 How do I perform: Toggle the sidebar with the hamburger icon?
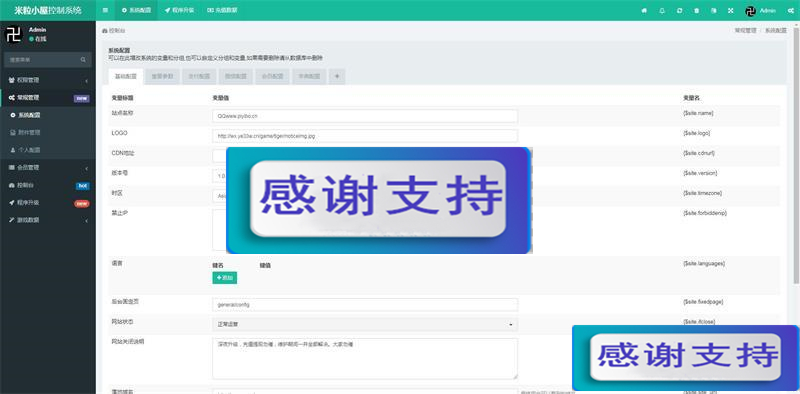pyautogui.click(x=105, y=10)
